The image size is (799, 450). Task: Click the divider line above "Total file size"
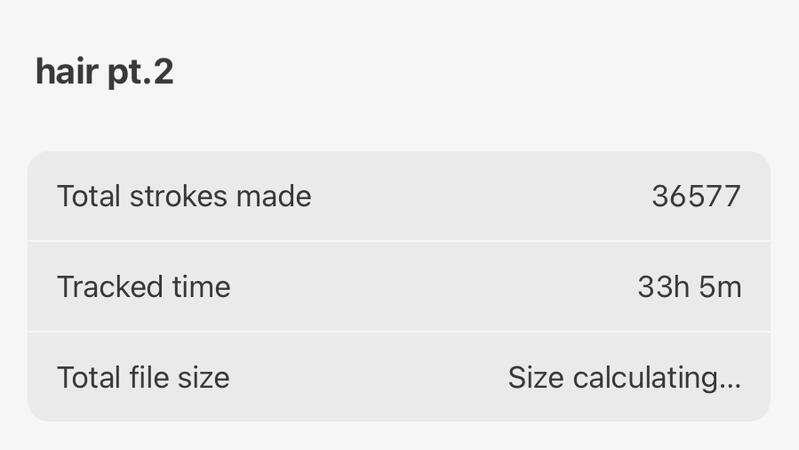tap(398, 331)
